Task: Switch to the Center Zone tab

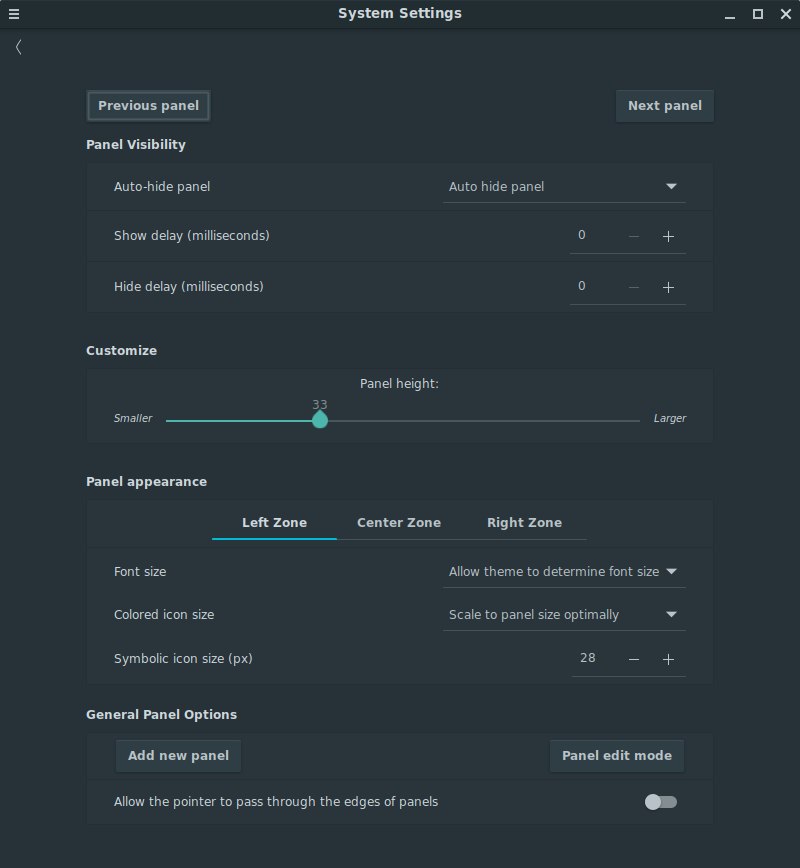Action: point(399,523)
